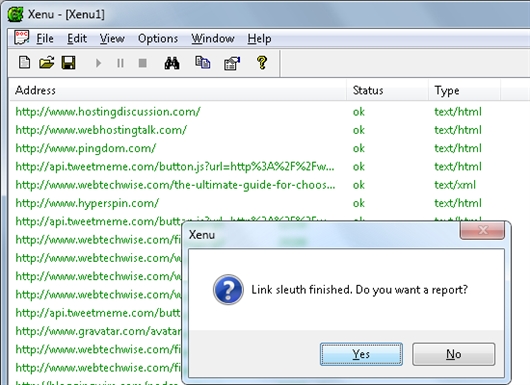Screen dimensions: 530x385
Task: Open properties via the checklist icon
Action: click(232, 63)
